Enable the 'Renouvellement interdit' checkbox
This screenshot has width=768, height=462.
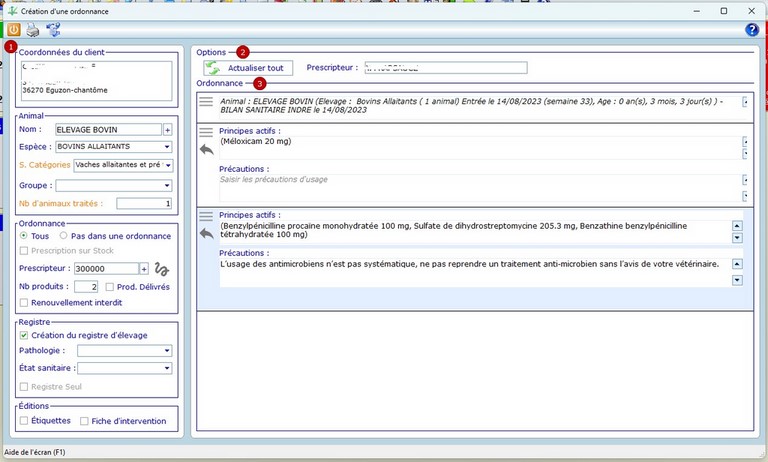(x=25, y=302)
